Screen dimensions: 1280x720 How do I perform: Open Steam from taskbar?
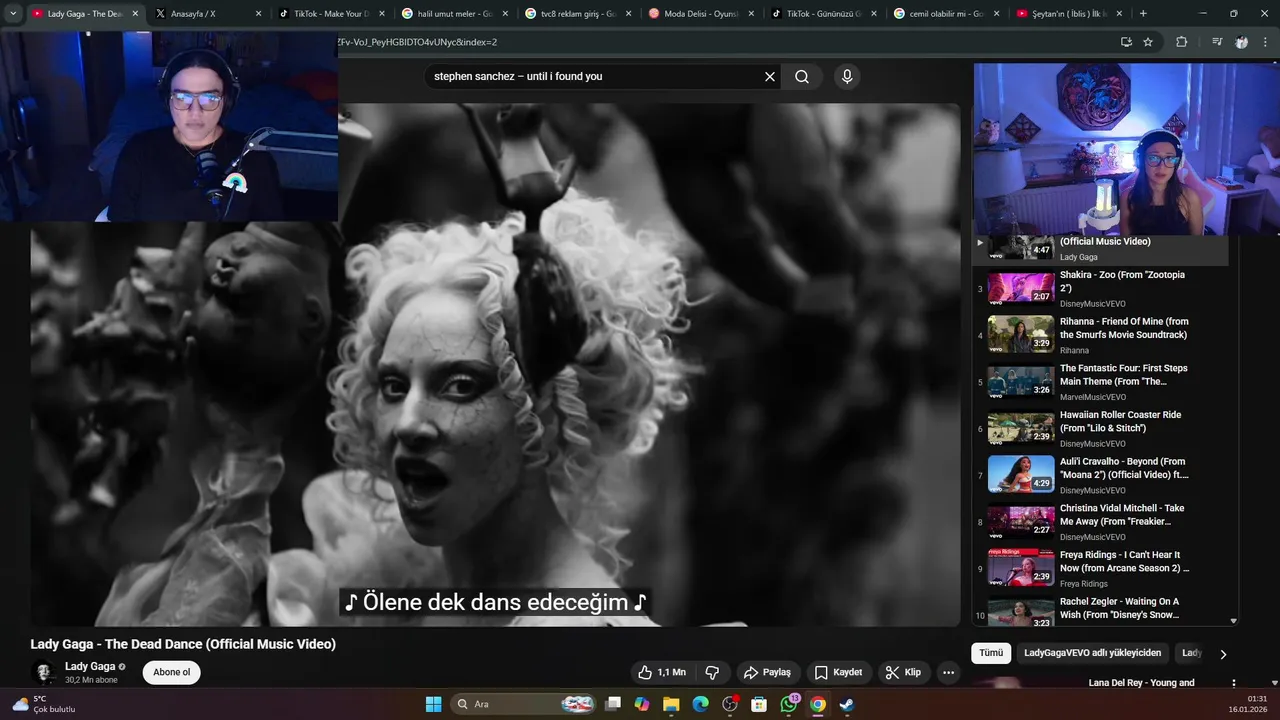pos(847,704)
